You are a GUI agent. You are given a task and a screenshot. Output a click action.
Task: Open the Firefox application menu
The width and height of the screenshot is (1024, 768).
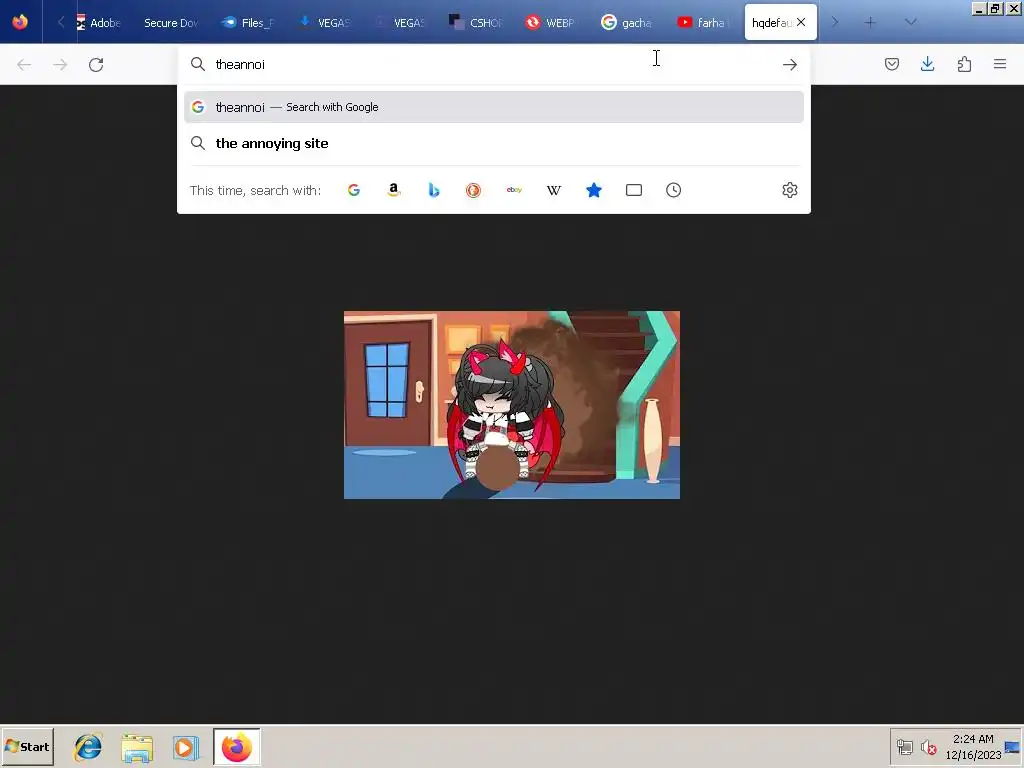click(x=1000, y=64)
